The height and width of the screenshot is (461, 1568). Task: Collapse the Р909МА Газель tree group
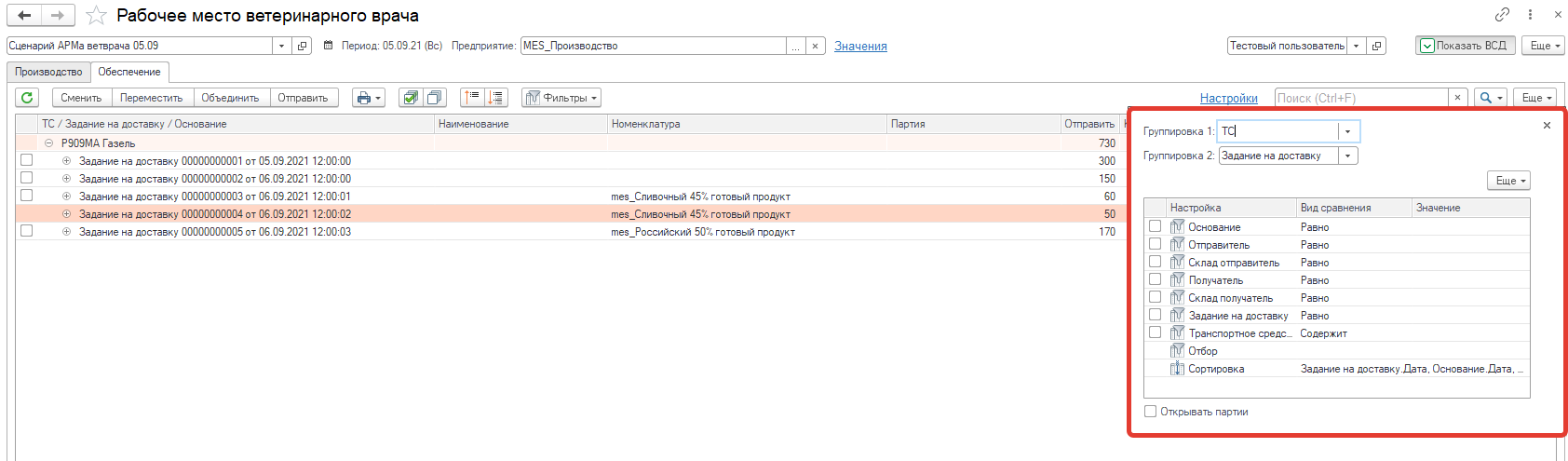[48, 143]
